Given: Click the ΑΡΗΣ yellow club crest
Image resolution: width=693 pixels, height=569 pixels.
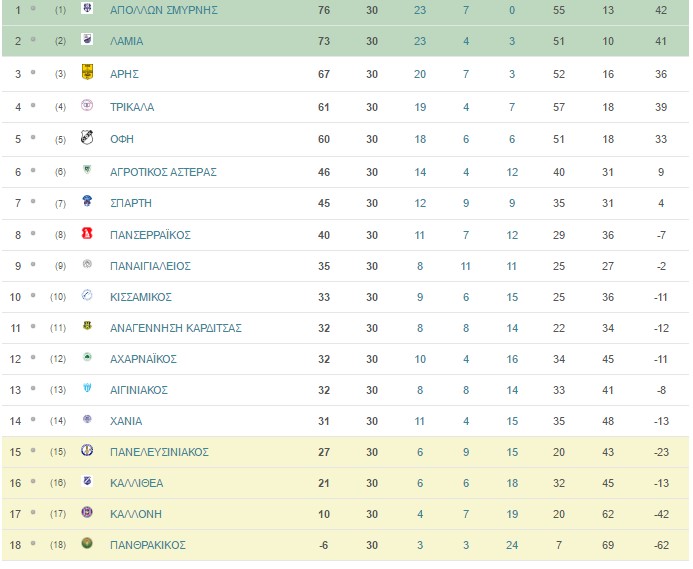Looking at the screenshot, I should click(87, 72).
